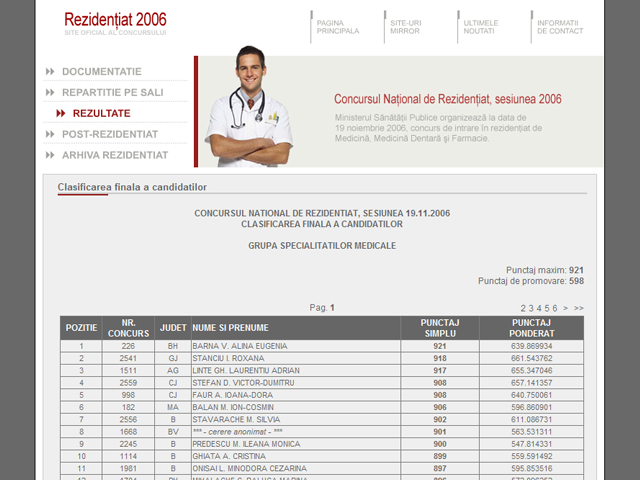Click the arrow icon next to ARHIVA REZIDENTIAT

[x=50, y=155]
